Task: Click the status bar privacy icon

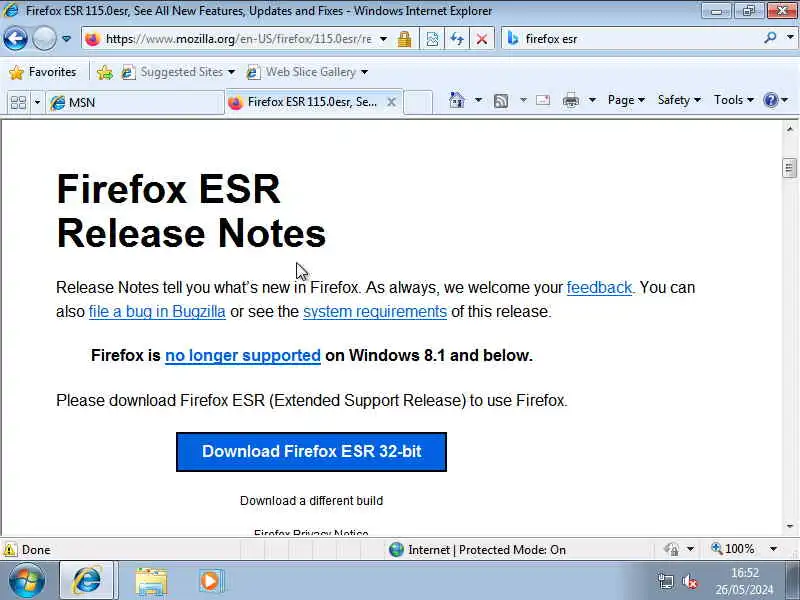Action: (x=671, y=549)
